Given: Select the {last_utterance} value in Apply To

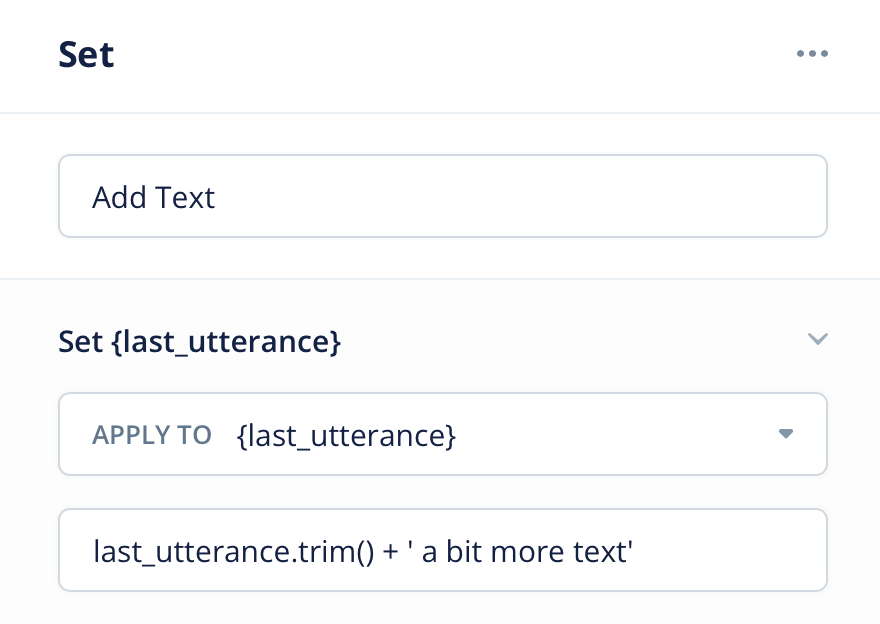Looking at the screenshot, I should click(x=346, y=435).
